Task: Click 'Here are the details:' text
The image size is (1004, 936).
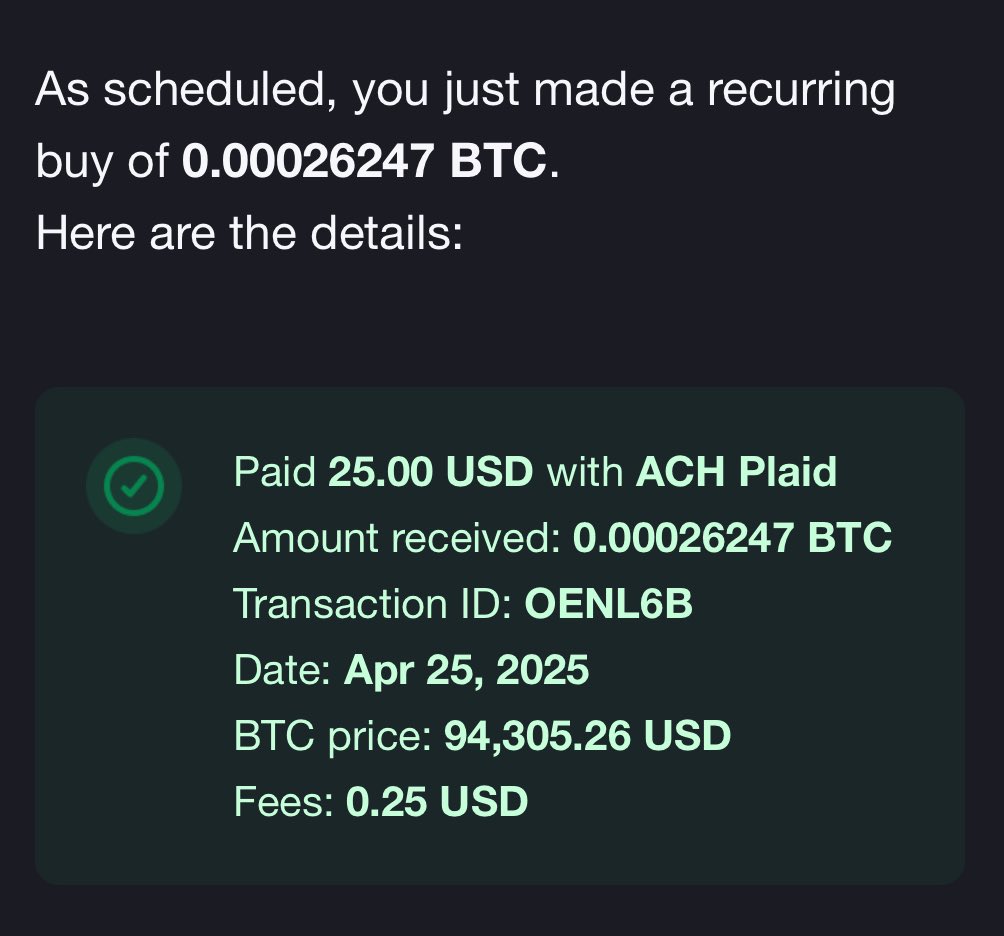Action: pos(249,232)
